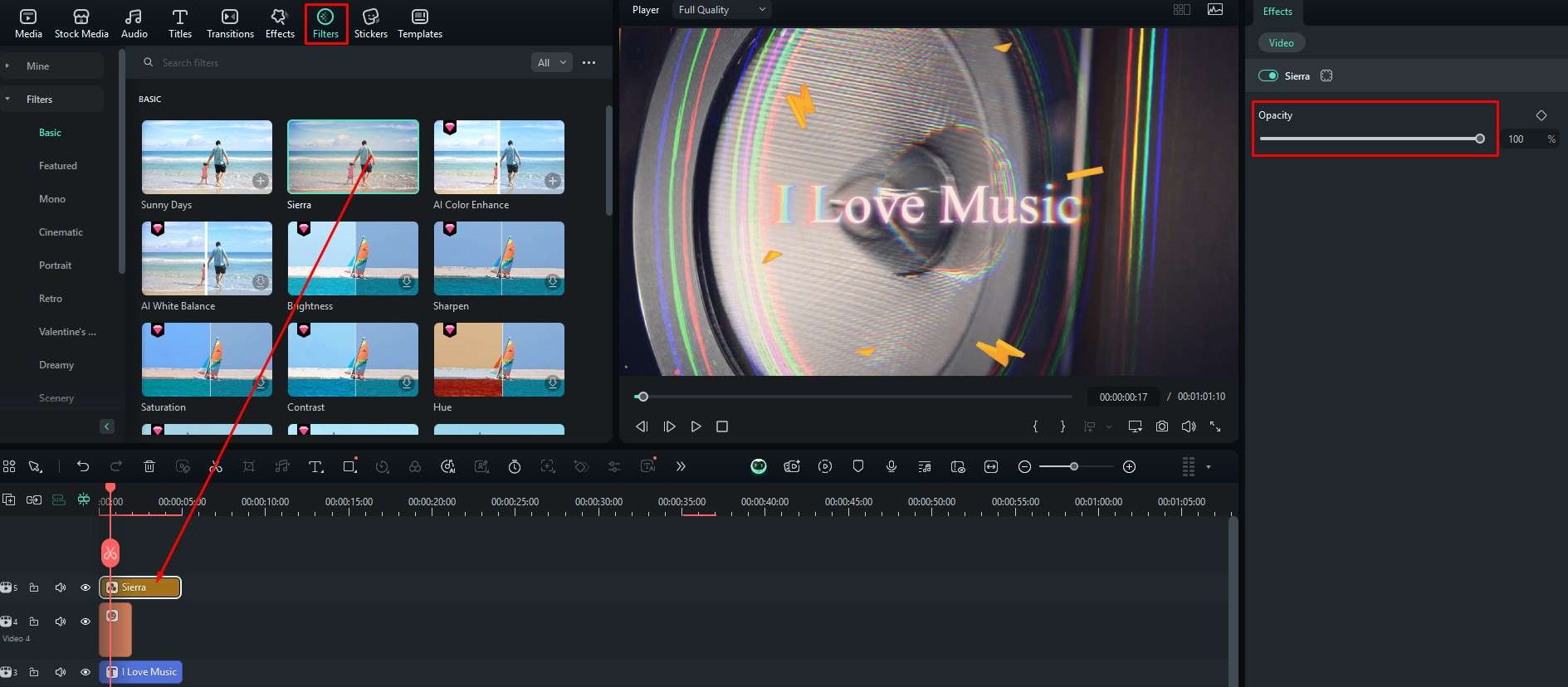This screenshot has height=687, width=1568.
Task: Open the Speed stopwatch tool
Action: (x=515, y=466)
